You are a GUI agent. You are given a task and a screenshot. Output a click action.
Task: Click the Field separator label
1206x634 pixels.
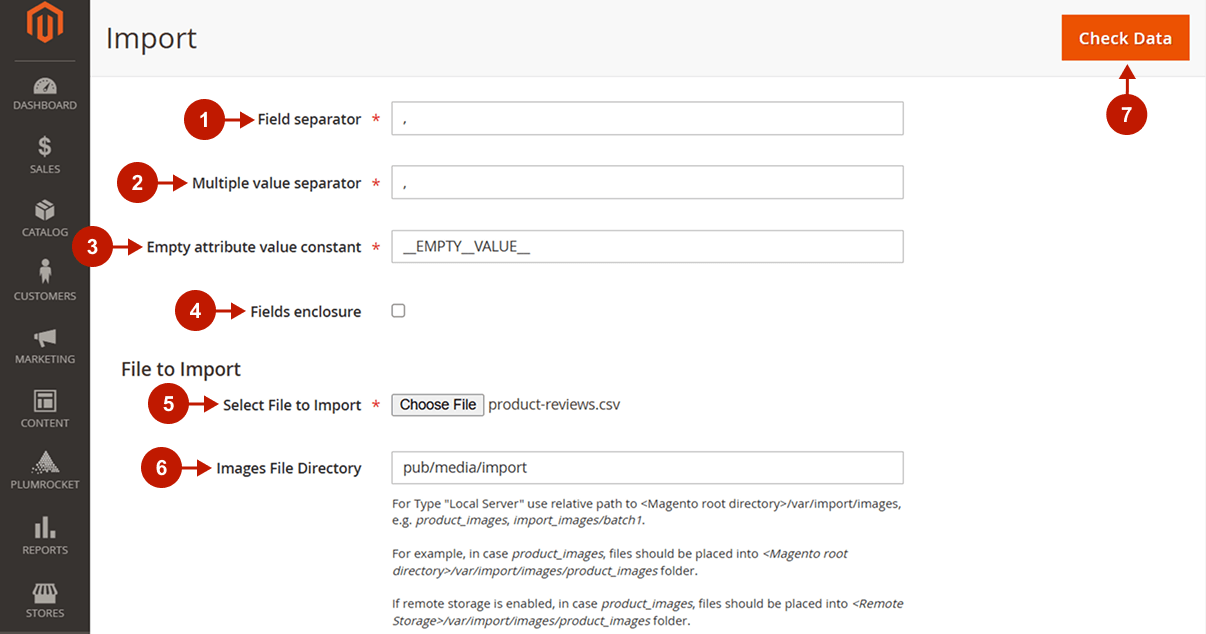tap(309, 119)
